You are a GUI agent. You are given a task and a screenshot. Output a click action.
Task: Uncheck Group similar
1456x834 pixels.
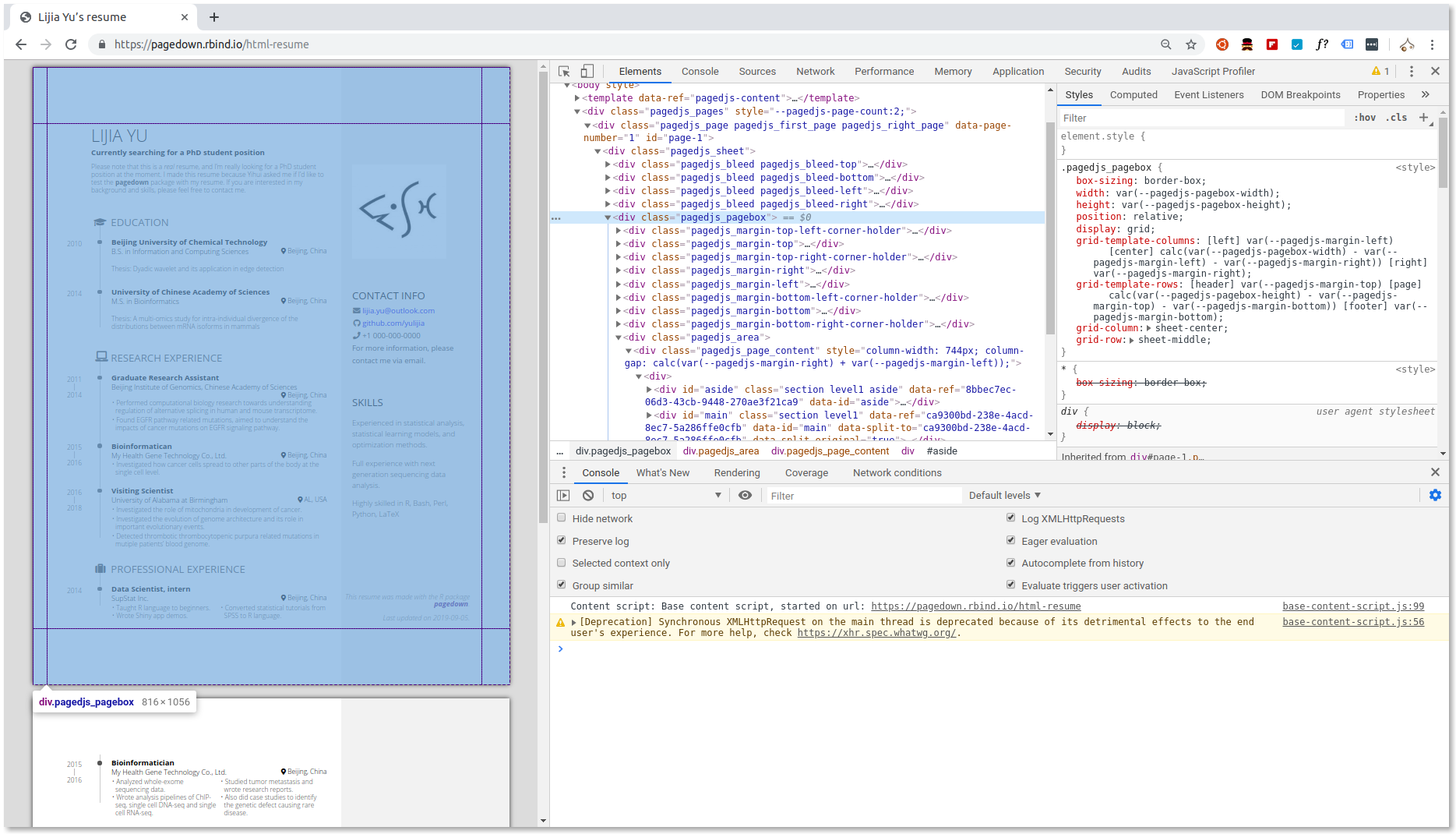click(x=562, y=585)
